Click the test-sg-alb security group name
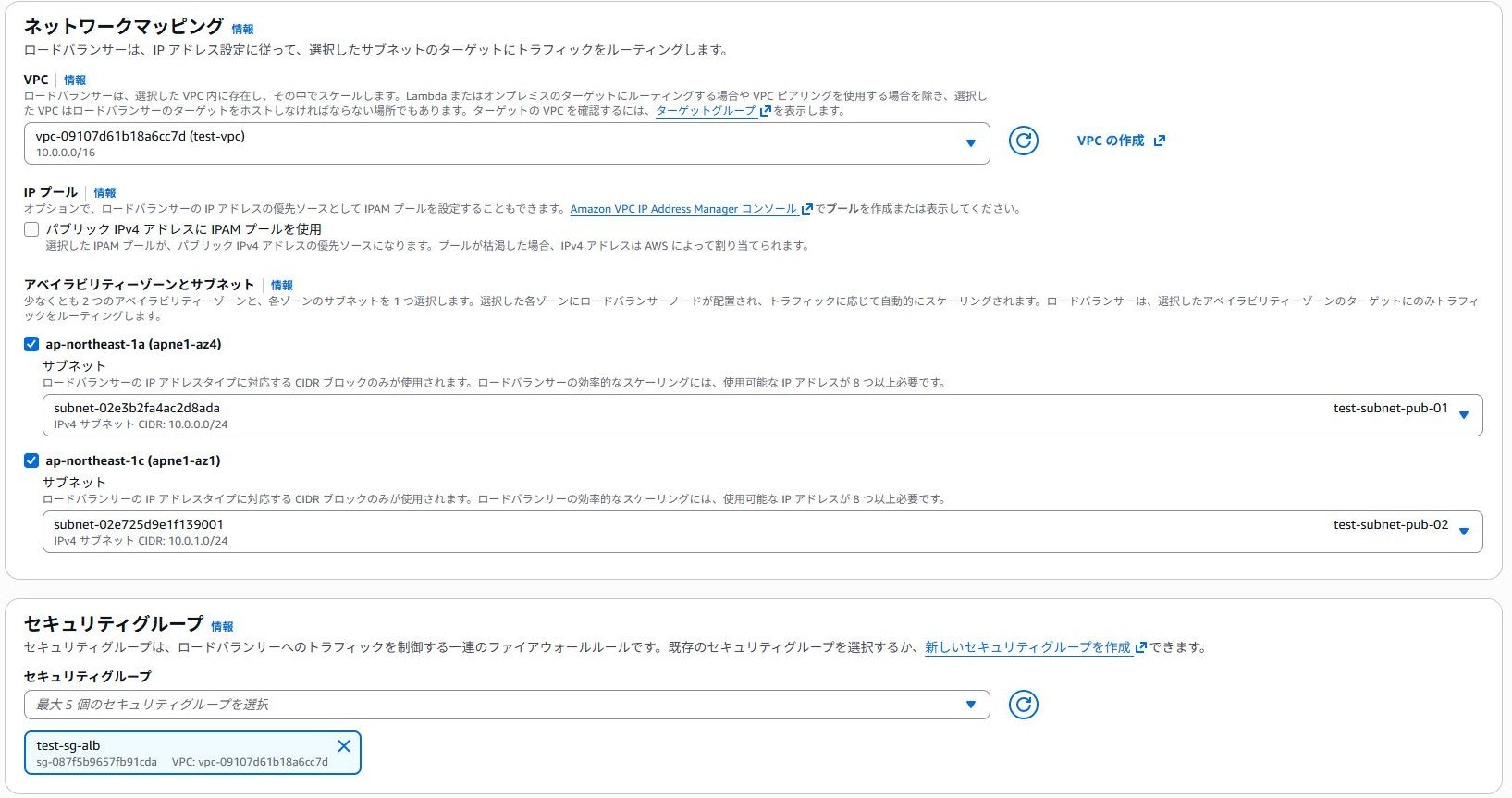This screenshot has height=798, width=1512. [68, 745]
